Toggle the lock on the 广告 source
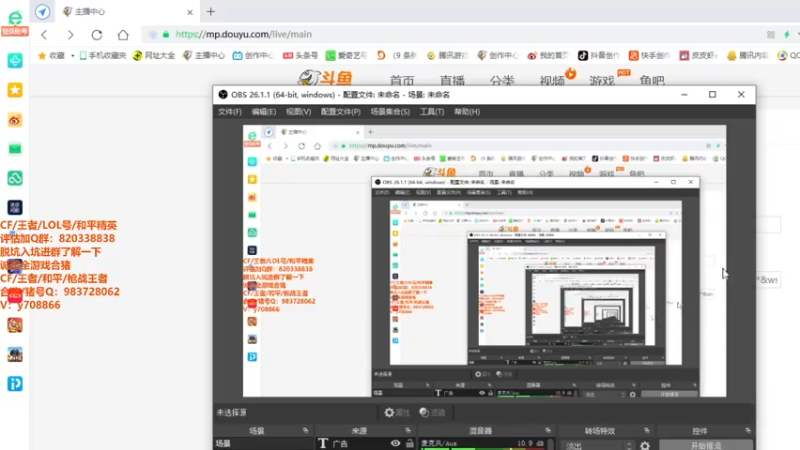This screenshot has height=450, width=800. pyautogui.click(x=410, y=443)
